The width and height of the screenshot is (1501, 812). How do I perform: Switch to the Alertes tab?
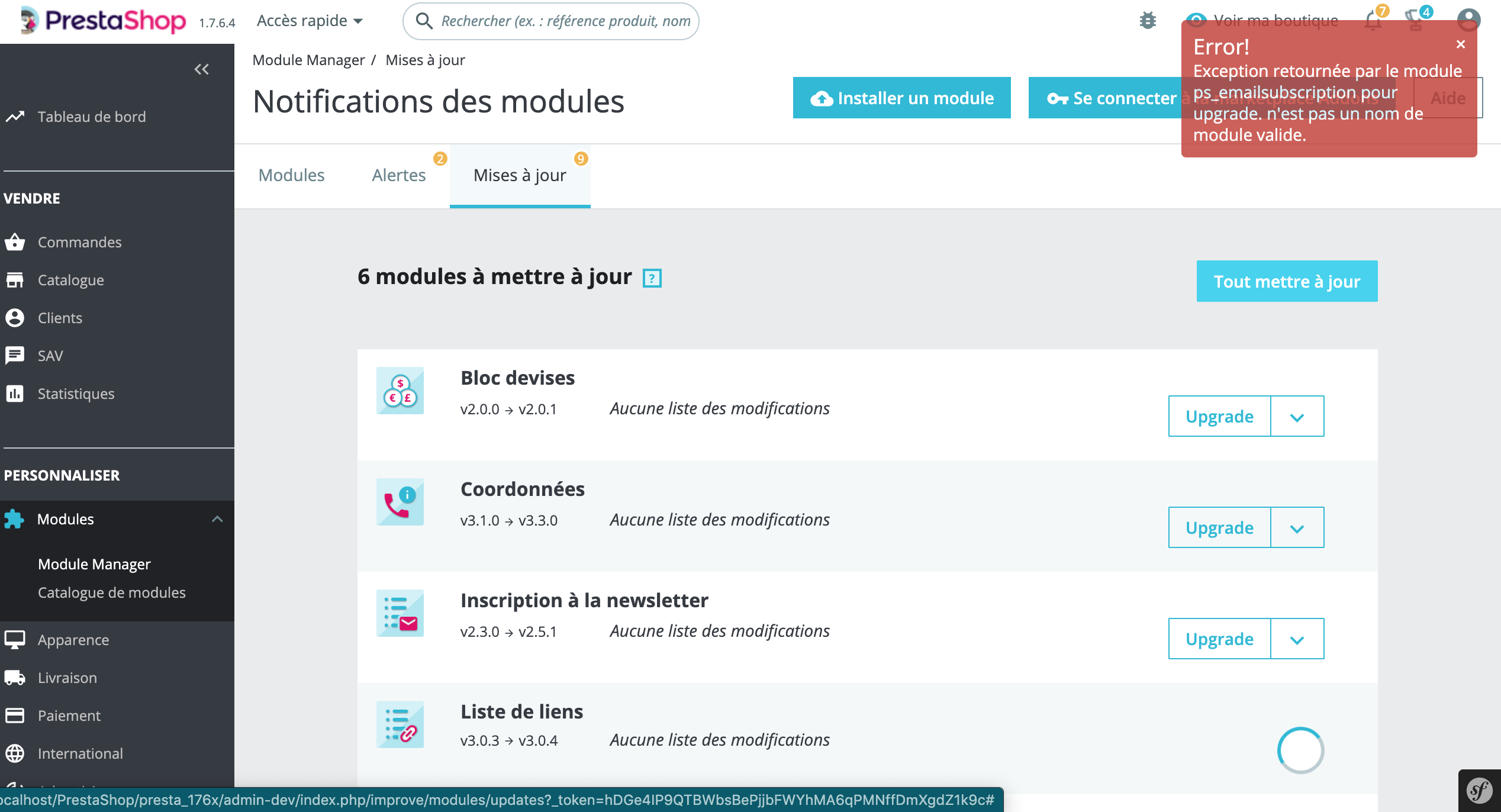[398, 175]
